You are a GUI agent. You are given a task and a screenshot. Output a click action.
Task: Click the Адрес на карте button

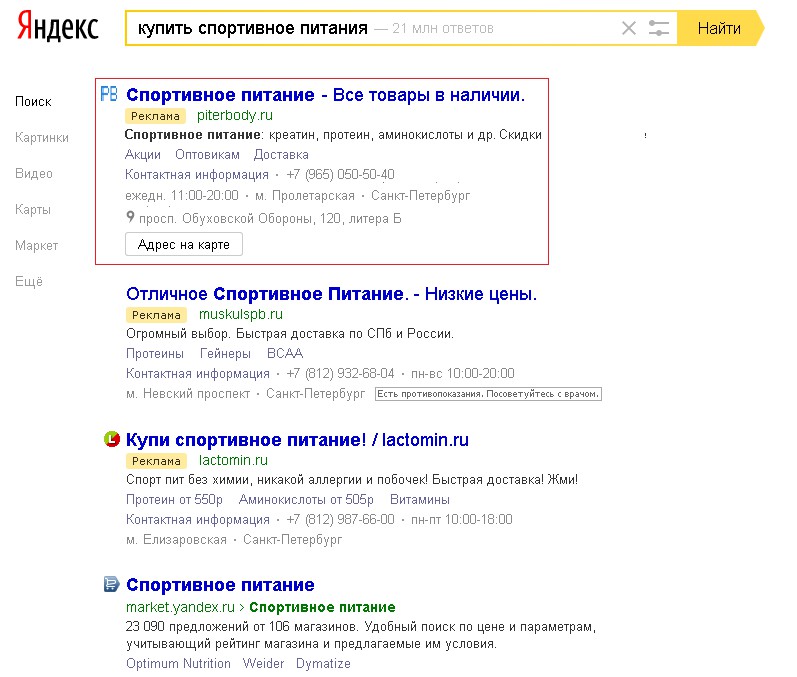point(183,244)
